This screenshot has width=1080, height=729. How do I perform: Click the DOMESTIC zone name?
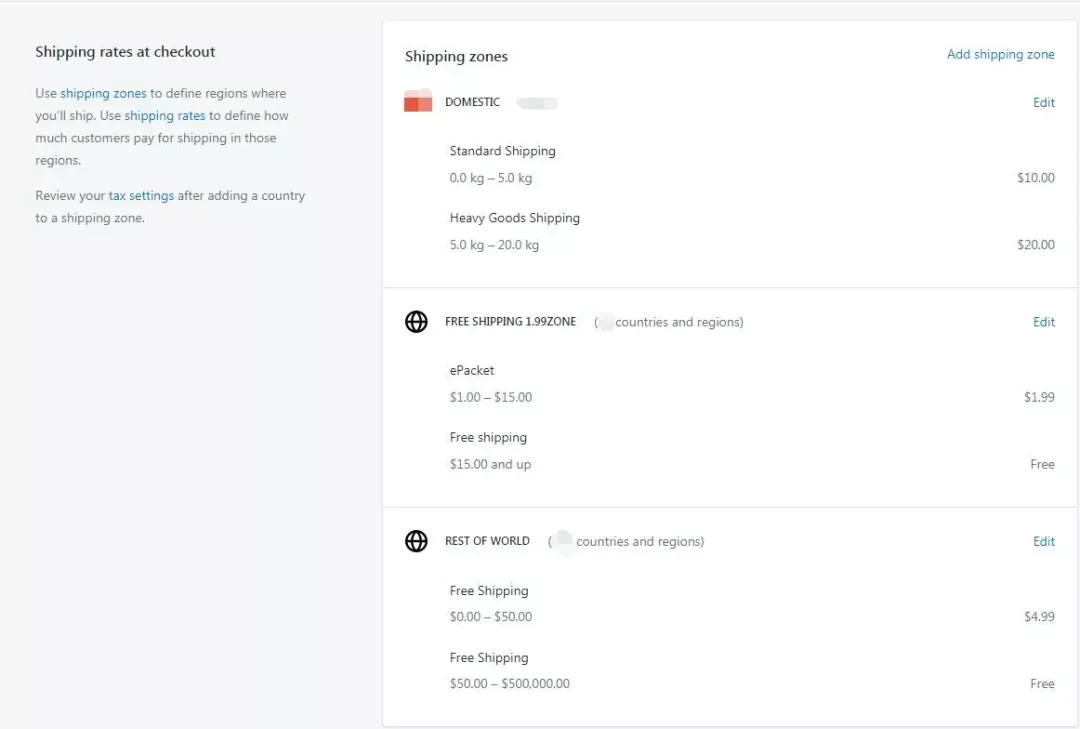point(472,102)
